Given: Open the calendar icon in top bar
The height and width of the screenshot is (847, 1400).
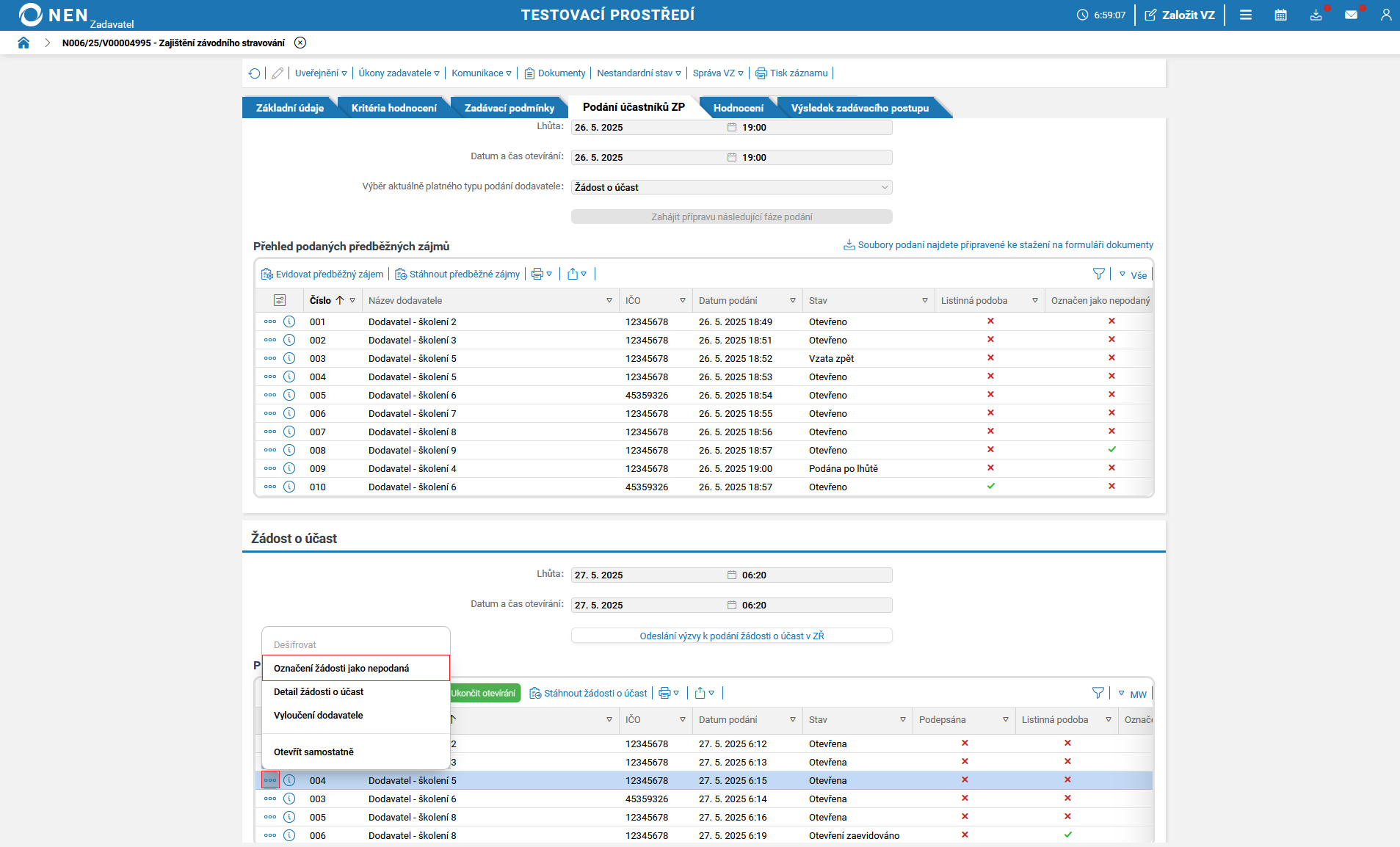Looking at the screenshot, I should coord(1280,15).
